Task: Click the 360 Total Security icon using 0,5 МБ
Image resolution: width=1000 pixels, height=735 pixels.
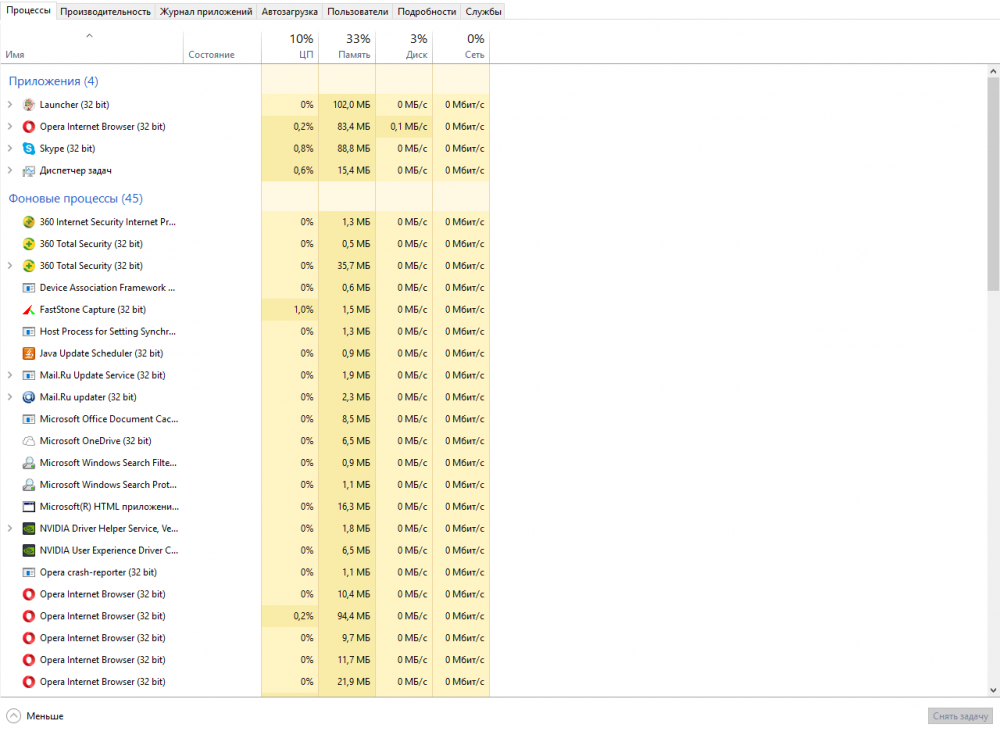Action: click(x=29, y=244)
